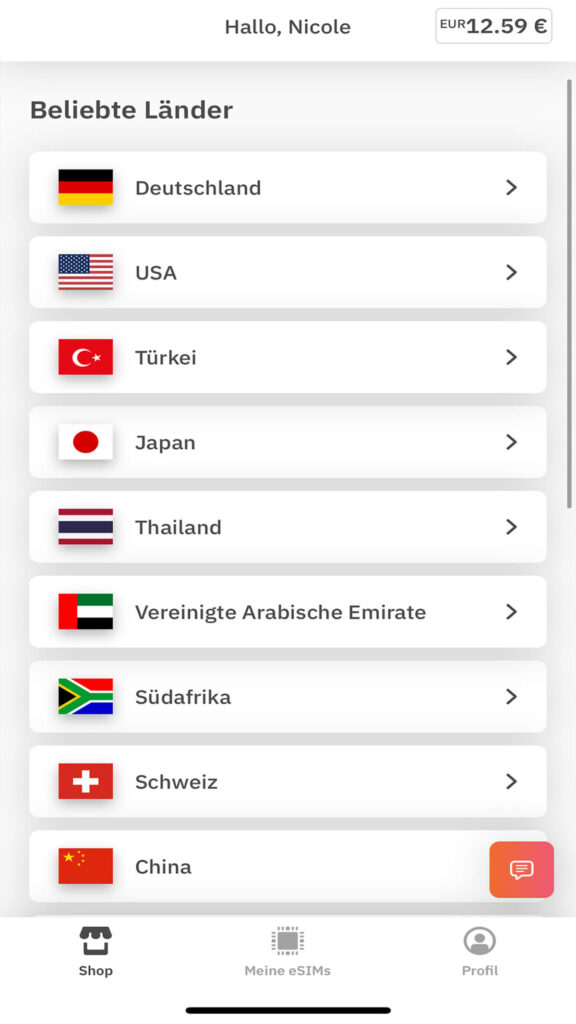Click the vertical scrollbar on the right
The image size is (576, 1024).
click(569, 294)
